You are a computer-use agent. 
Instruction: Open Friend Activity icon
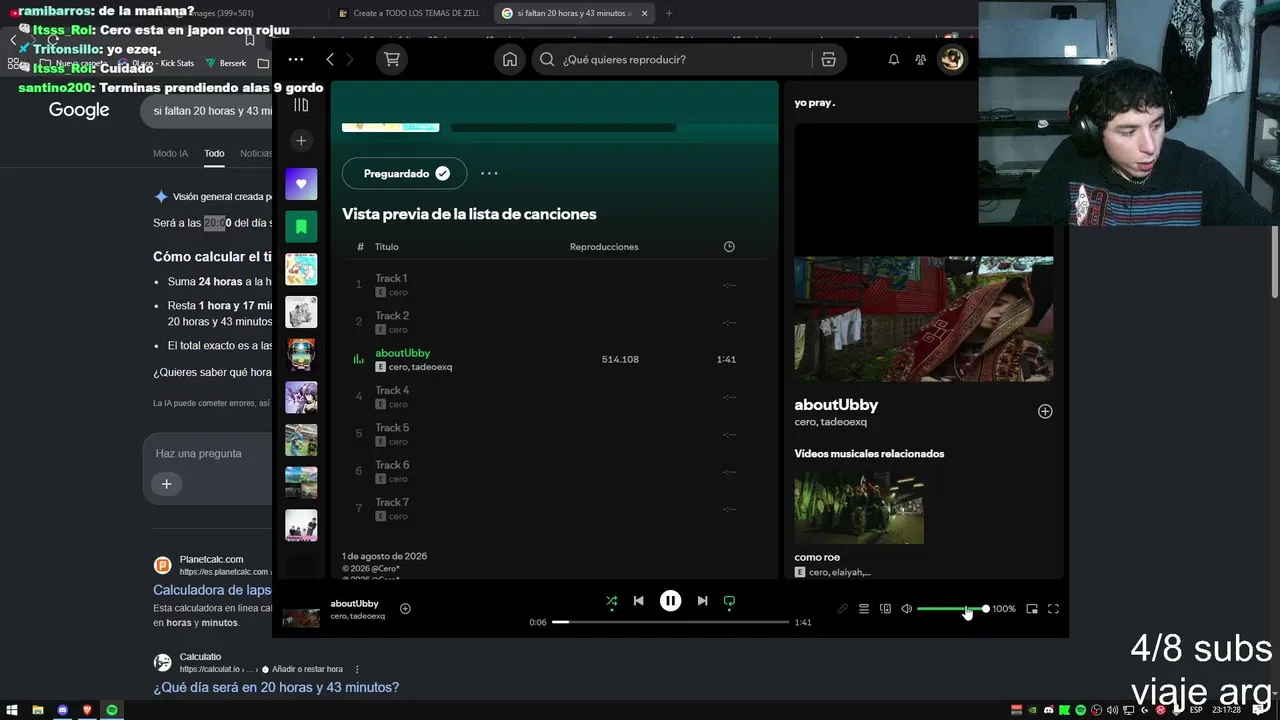point(921,60)
